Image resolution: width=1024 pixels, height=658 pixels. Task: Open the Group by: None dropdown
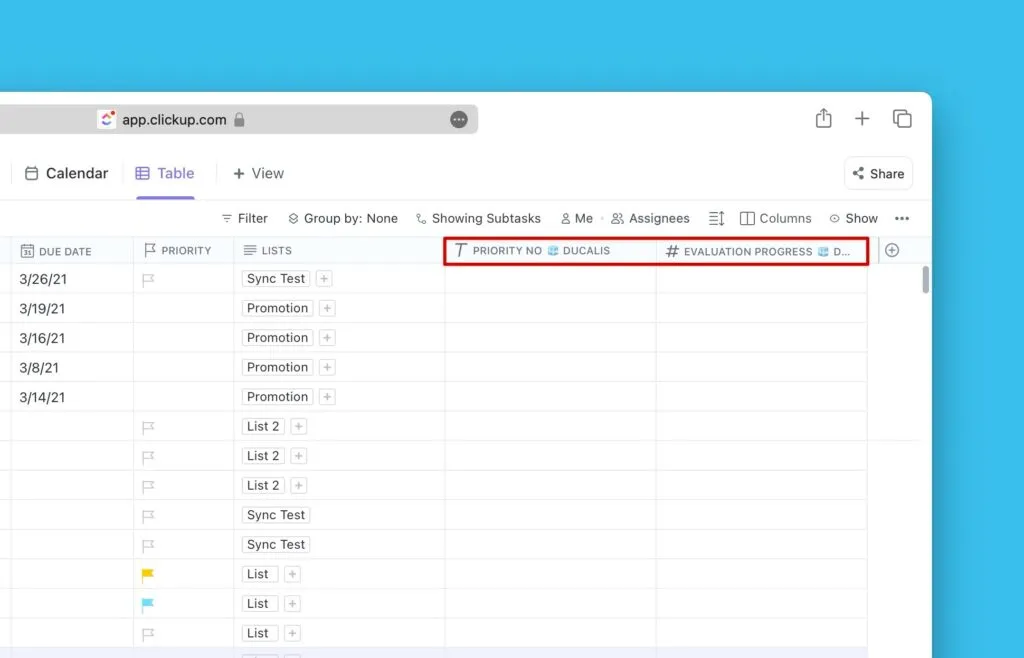tap(343, 218)
